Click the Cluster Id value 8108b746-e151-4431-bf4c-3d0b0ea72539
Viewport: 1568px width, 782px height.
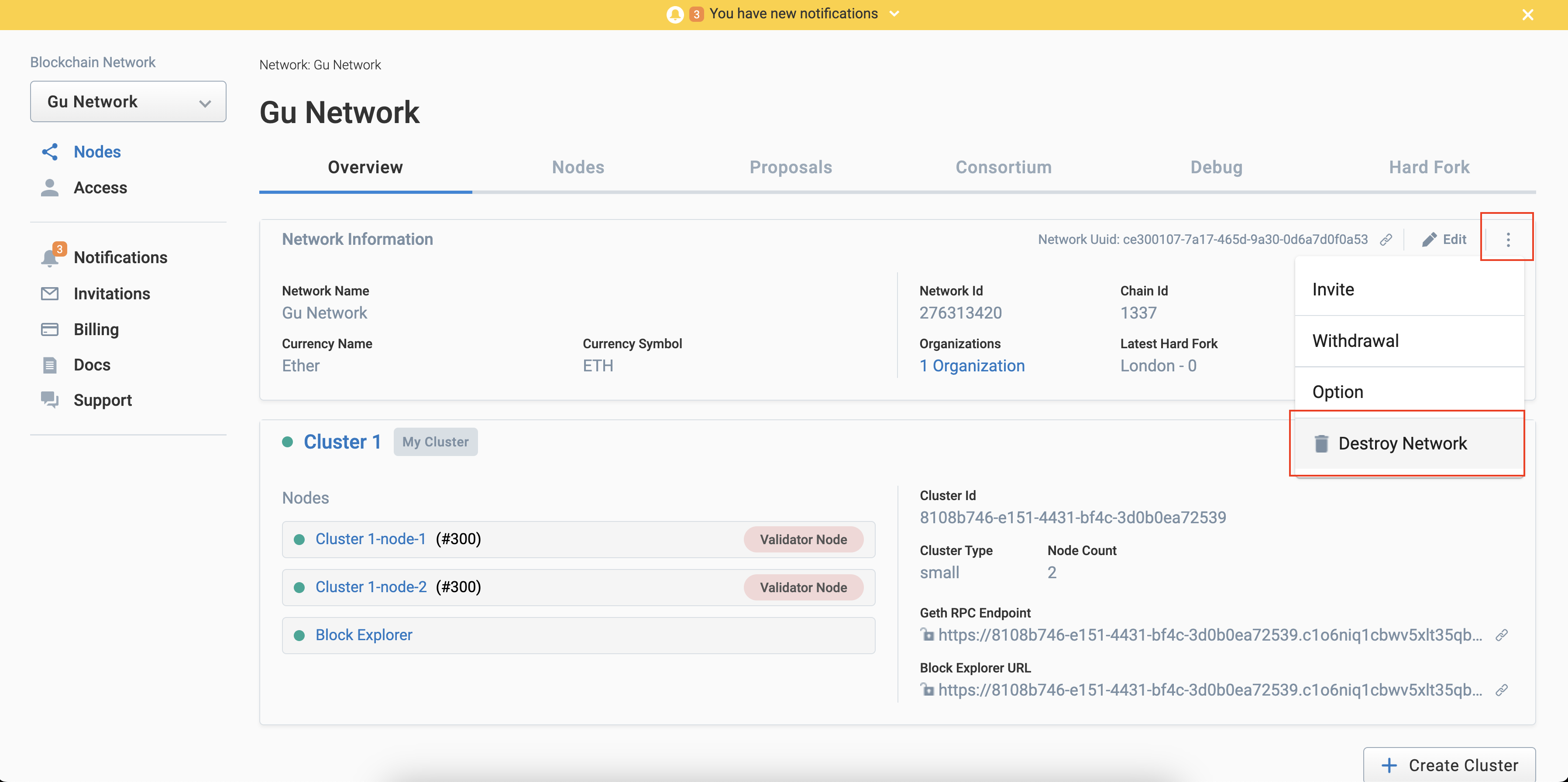[x=1073, y=518]
